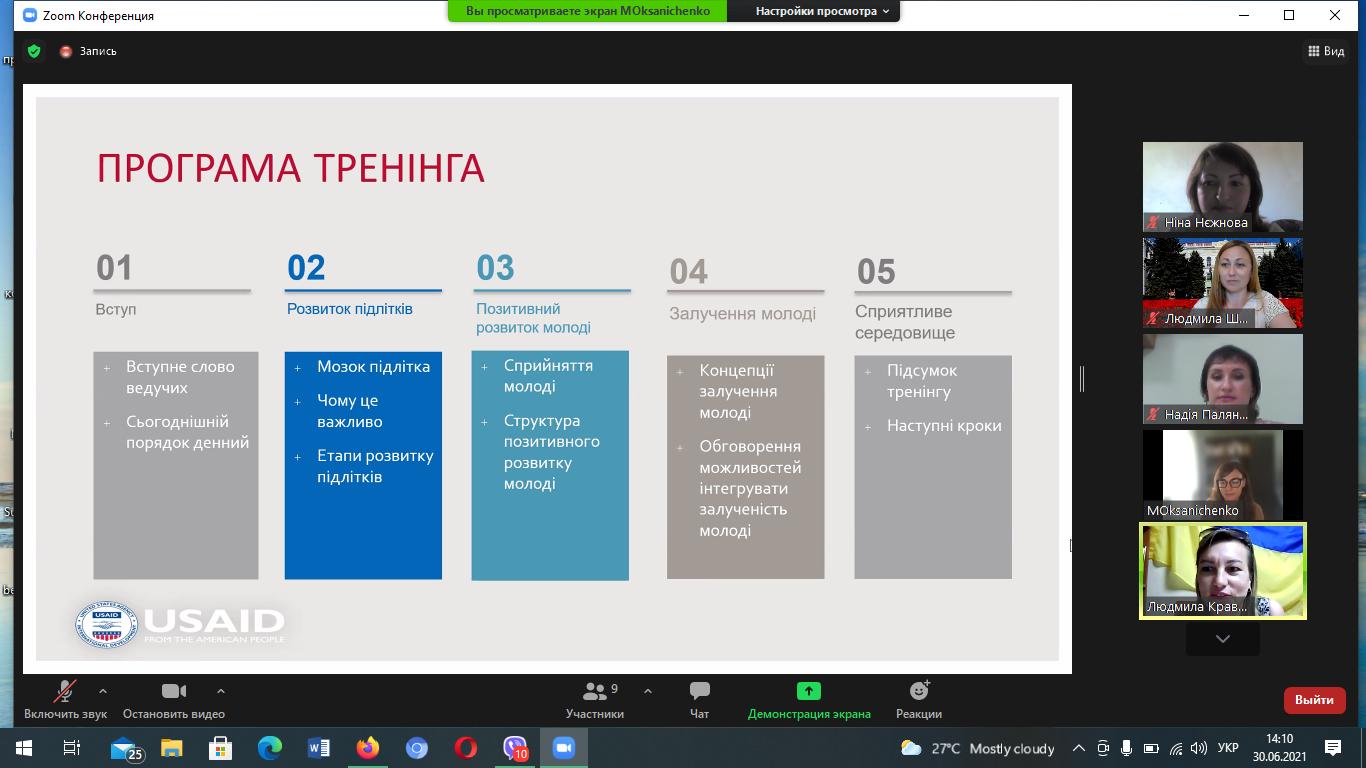
Task: Select Людмила Крав's video thumbnail
Action: pos(1222,571)
